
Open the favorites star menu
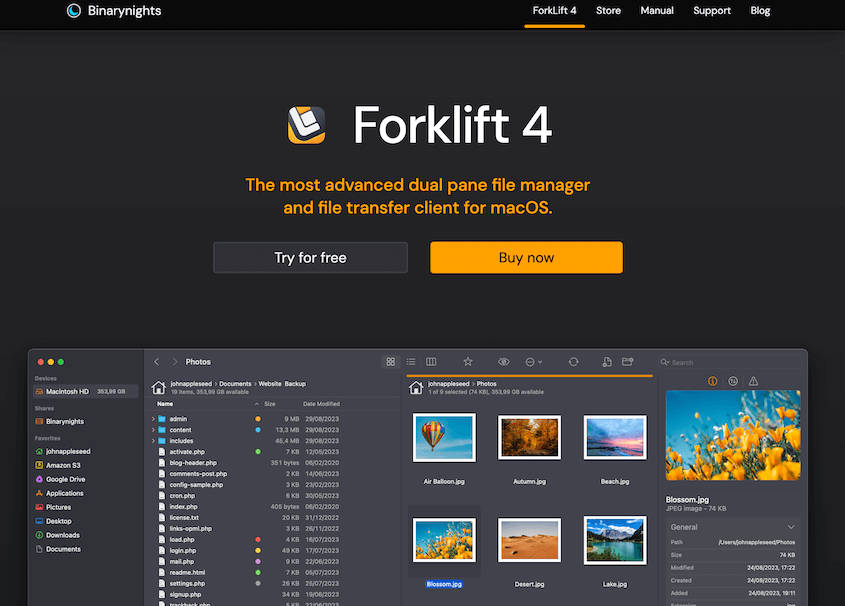tap(468, 362)
